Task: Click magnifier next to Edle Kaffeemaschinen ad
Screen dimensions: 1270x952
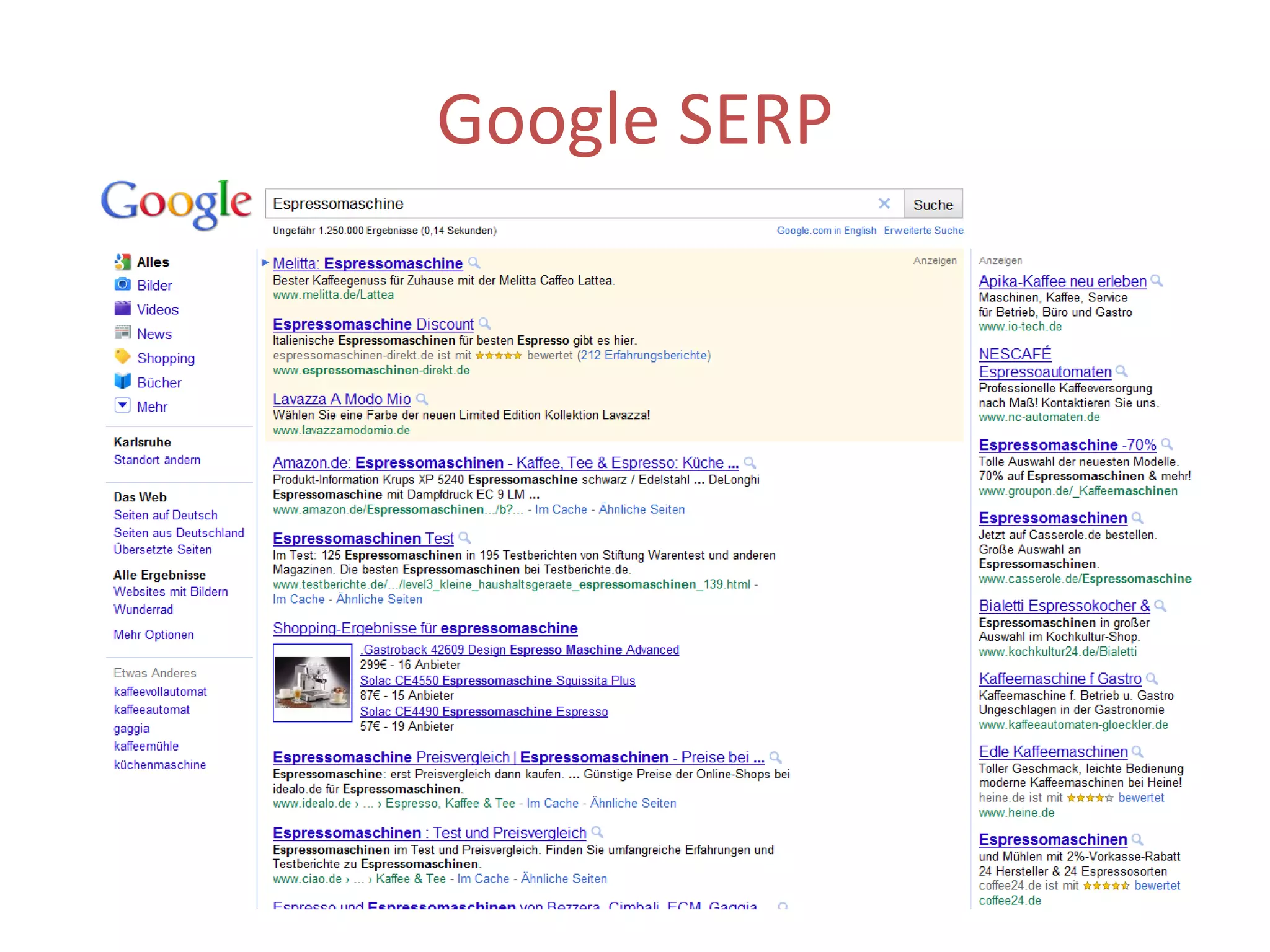Action: [x=1138, y=752]
